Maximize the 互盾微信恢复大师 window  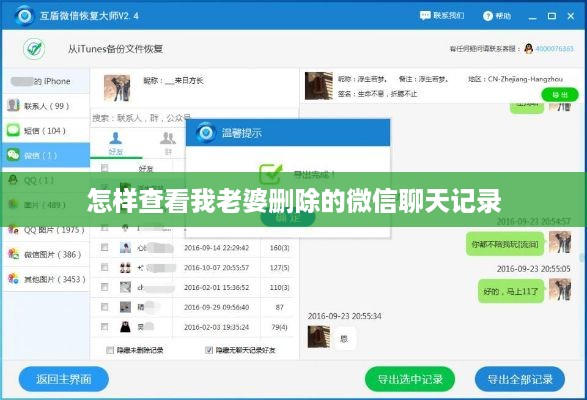click(551, 16)
